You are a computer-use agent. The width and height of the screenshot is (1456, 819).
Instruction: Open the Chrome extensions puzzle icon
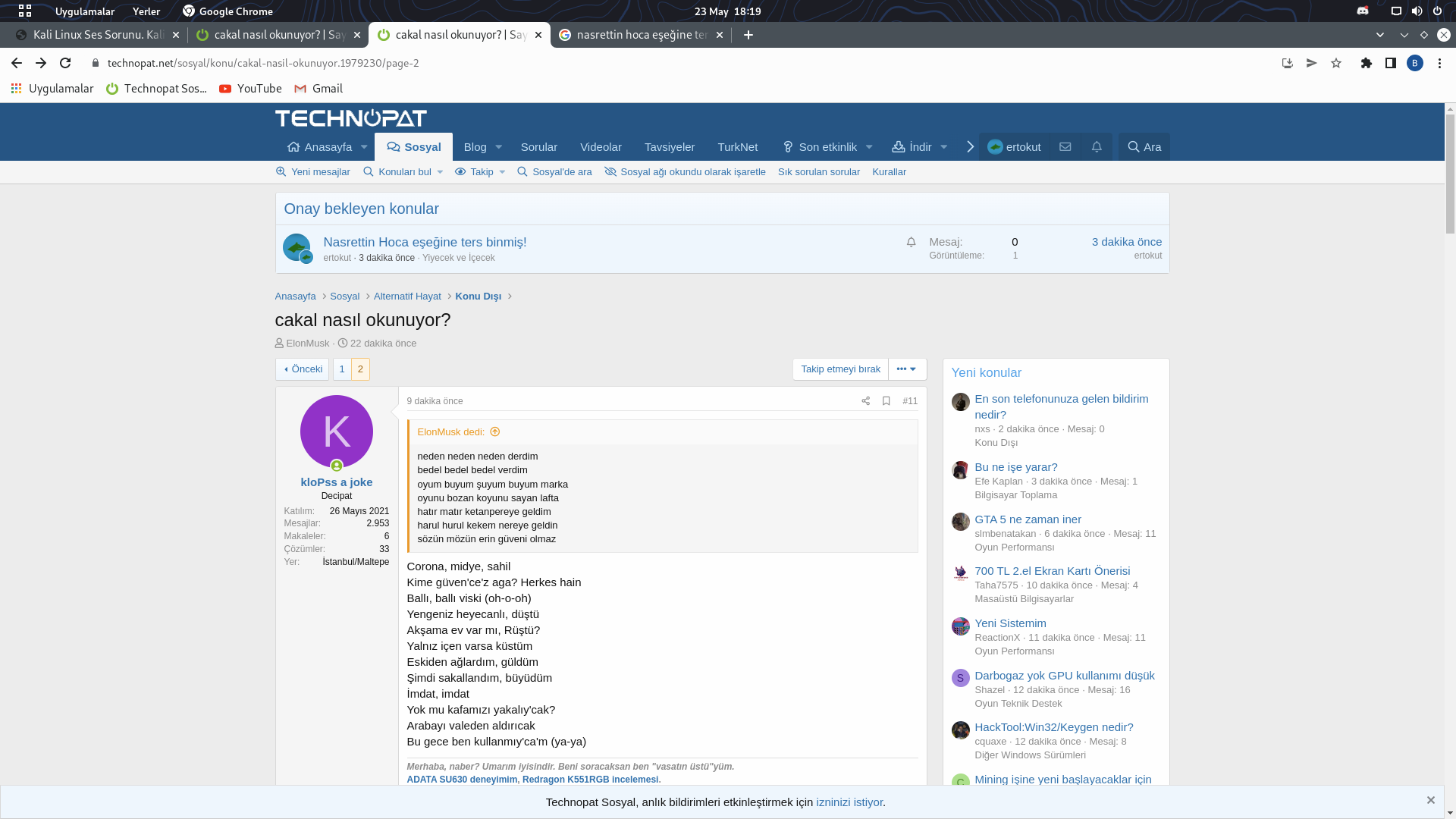pyautogui.click(x=1366, y=63)
